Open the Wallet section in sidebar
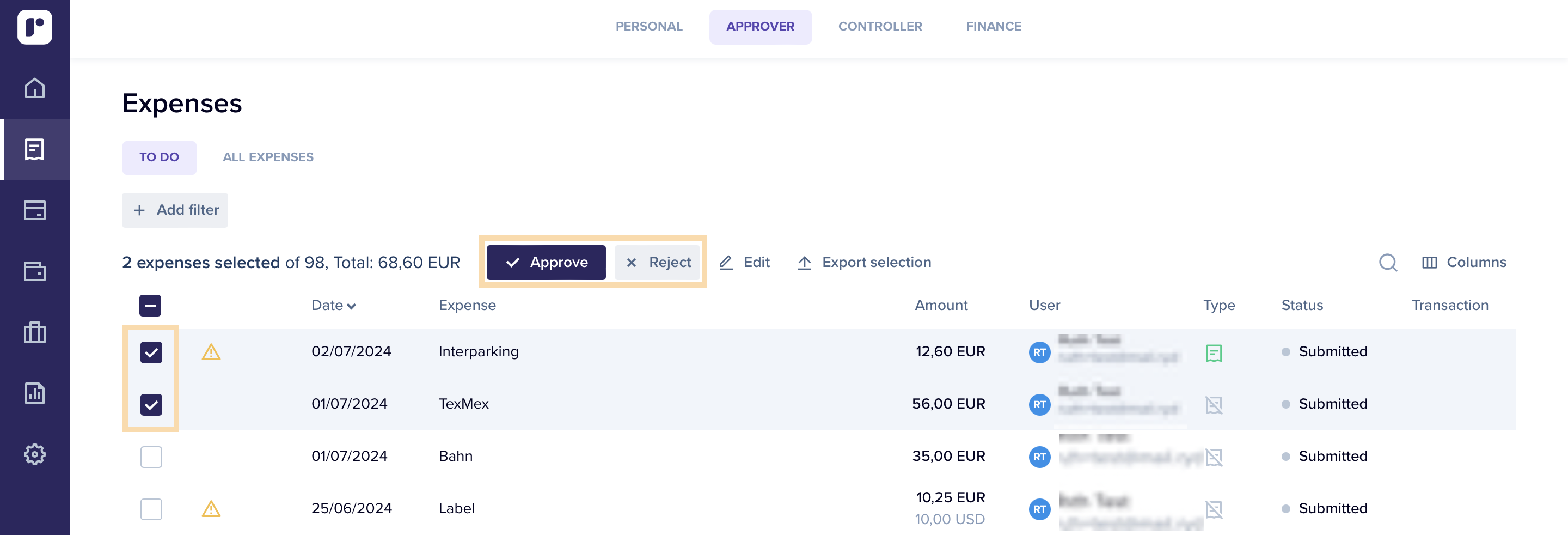 point(35,272)
